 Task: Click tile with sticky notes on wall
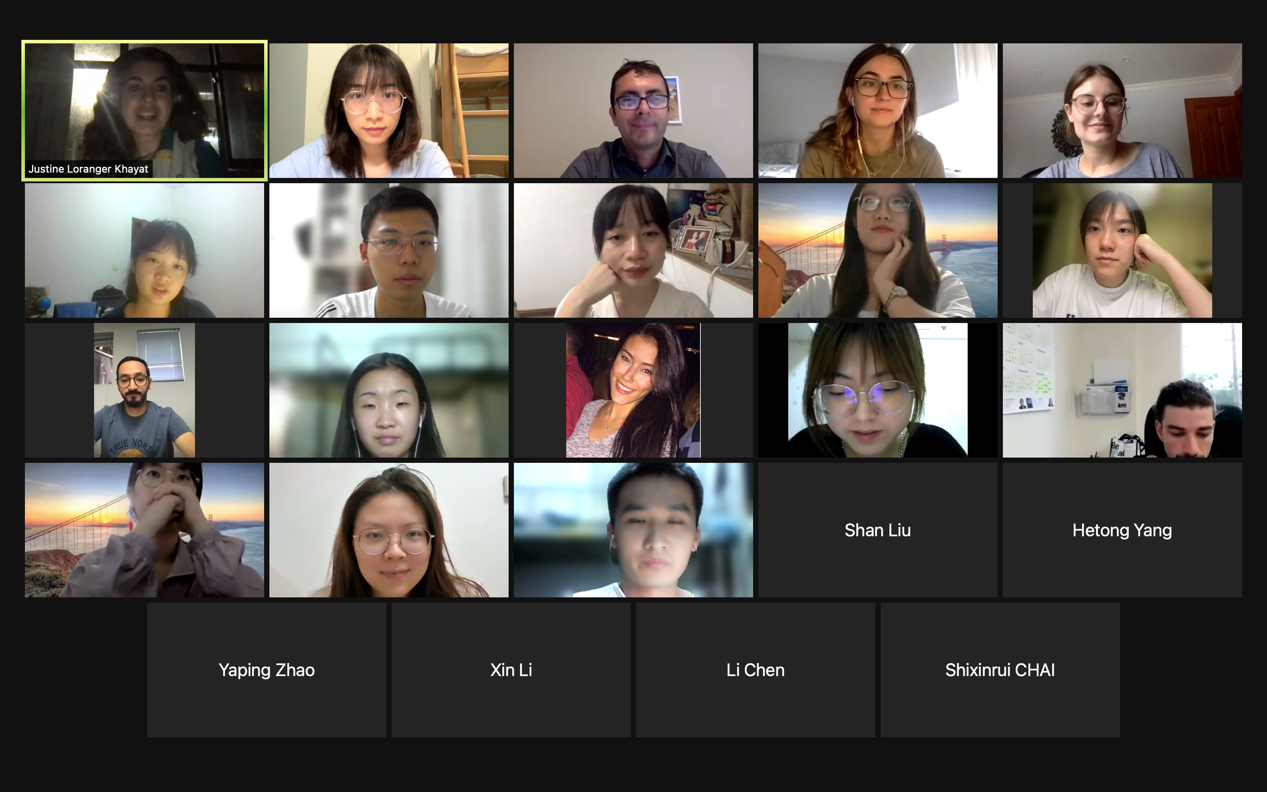(x=1122, y=390)
